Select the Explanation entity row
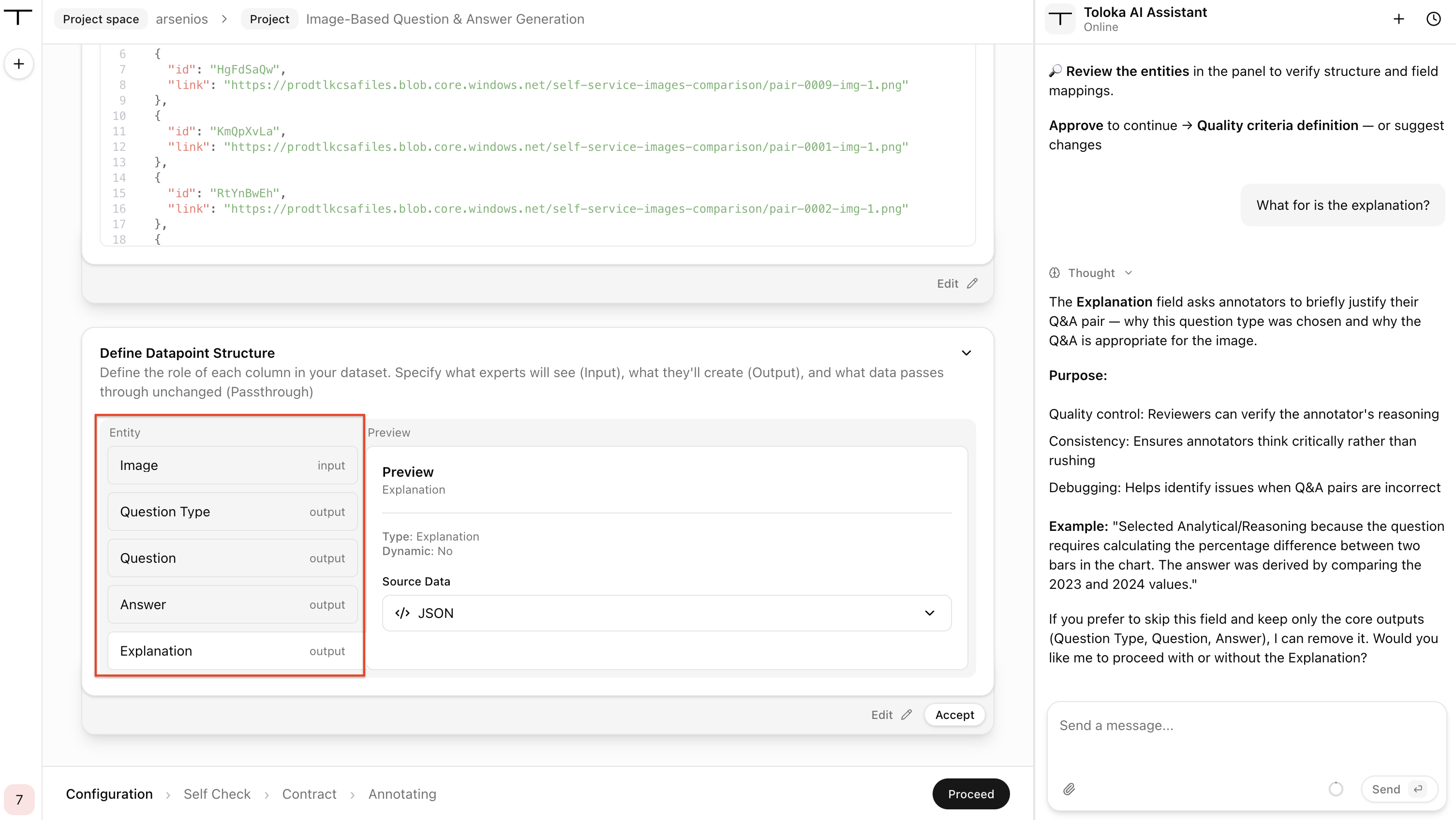The width and height of the screenshot is (1456, 820). click(x=232, y=651)
